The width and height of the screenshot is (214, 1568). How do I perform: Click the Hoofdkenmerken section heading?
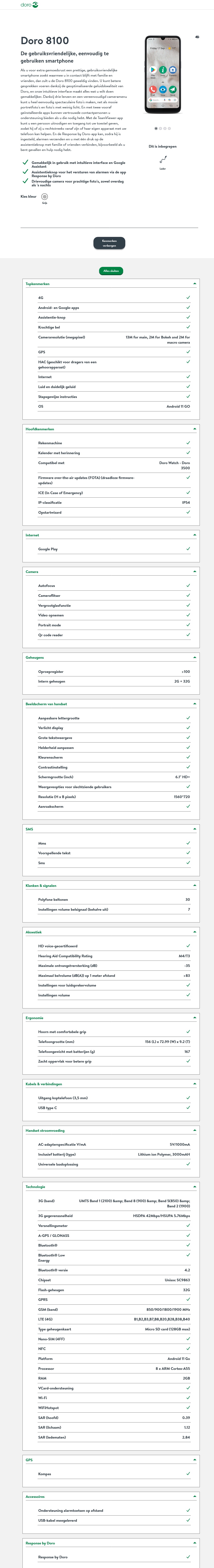[x=40, y=429]
